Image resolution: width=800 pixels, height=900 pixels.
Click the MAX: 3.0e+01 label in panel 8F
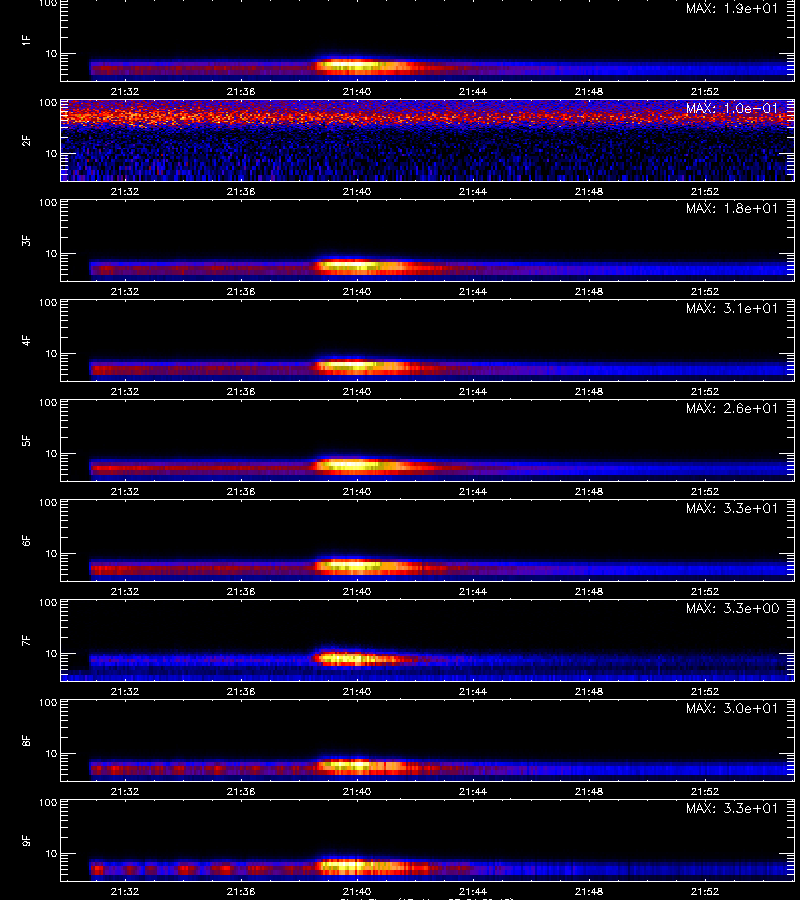pyautogui.click(x=732, y=708)
